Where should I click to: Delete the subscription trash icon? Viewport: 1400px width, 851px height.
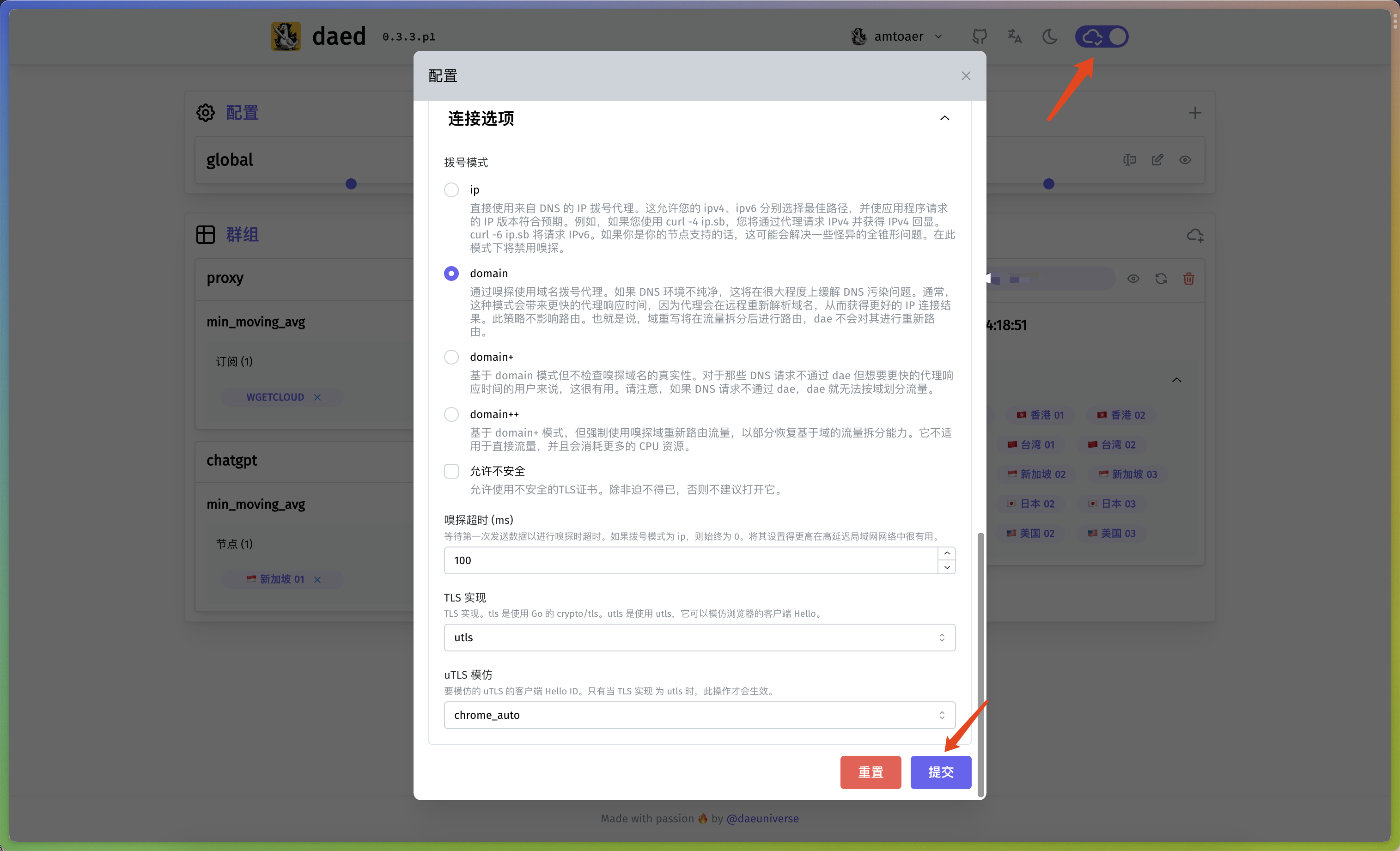coord(1189,279)
